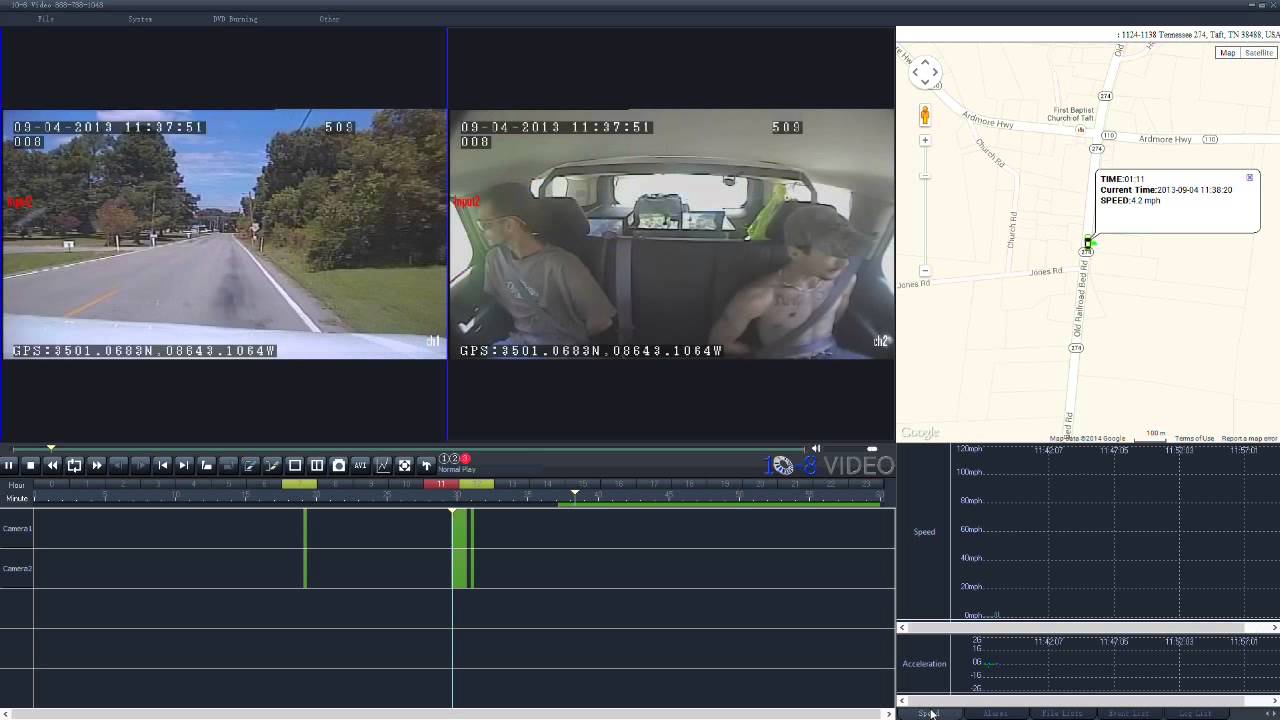The height and width of the screenshot is (720, 1280).
Task: Open the DVD Burning menu
Action: click(x=235, y=19)
